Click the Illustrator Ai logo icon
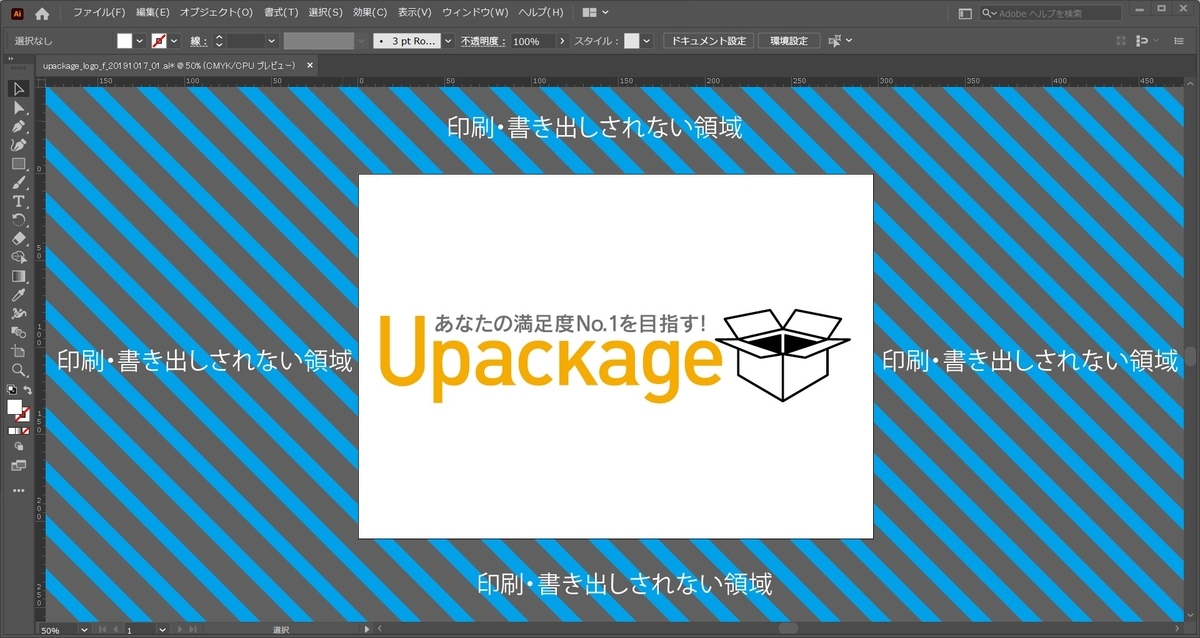 [16, 14]
